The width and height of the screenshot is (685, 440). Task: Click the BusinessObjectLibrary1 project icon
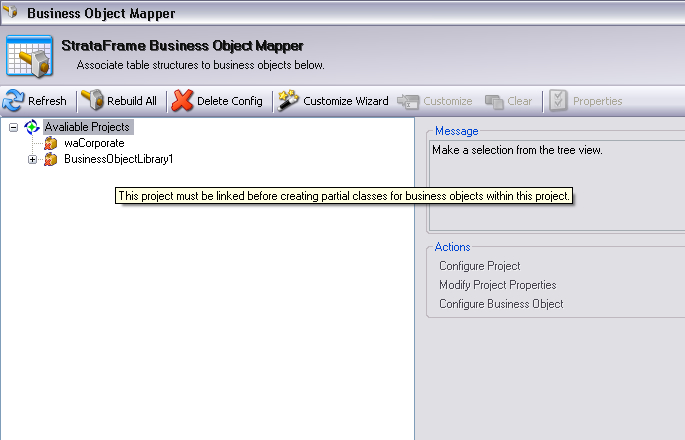pos(51,160)
